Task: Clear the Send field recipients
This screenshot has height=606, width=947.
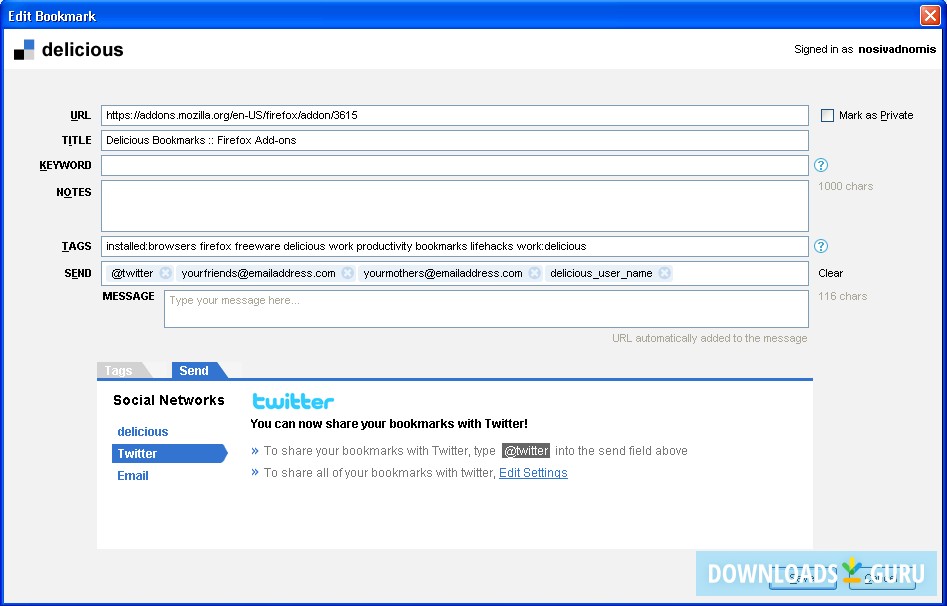Action: point(830,273)
